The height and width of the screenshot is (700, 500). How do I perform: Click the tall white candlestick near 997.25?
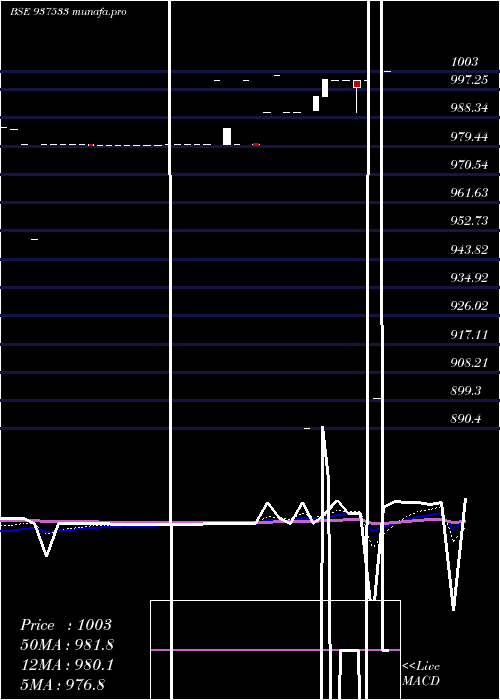point(325,88)
